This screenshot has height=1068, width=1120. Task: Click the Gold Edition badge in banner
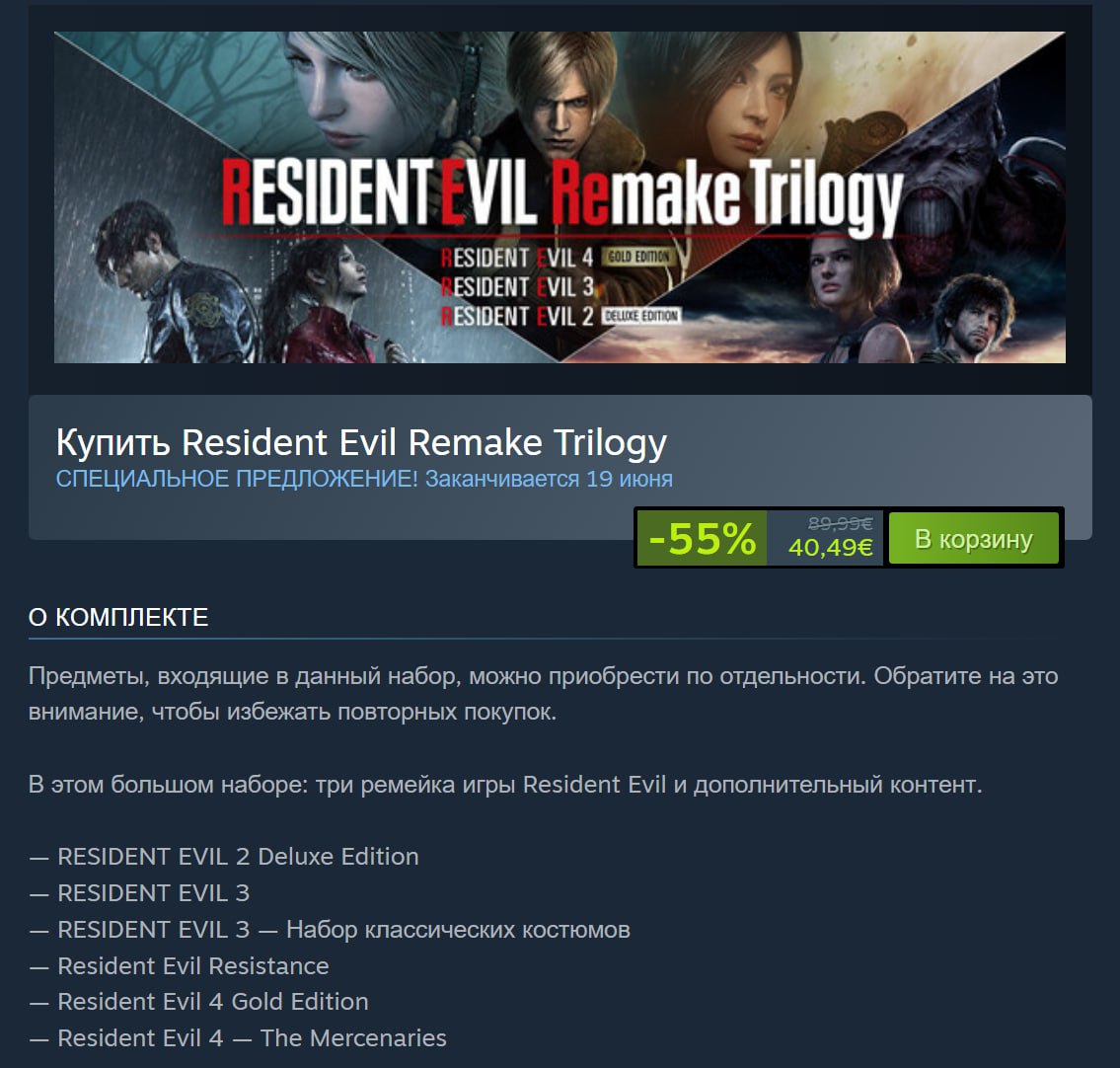(638, 257)
